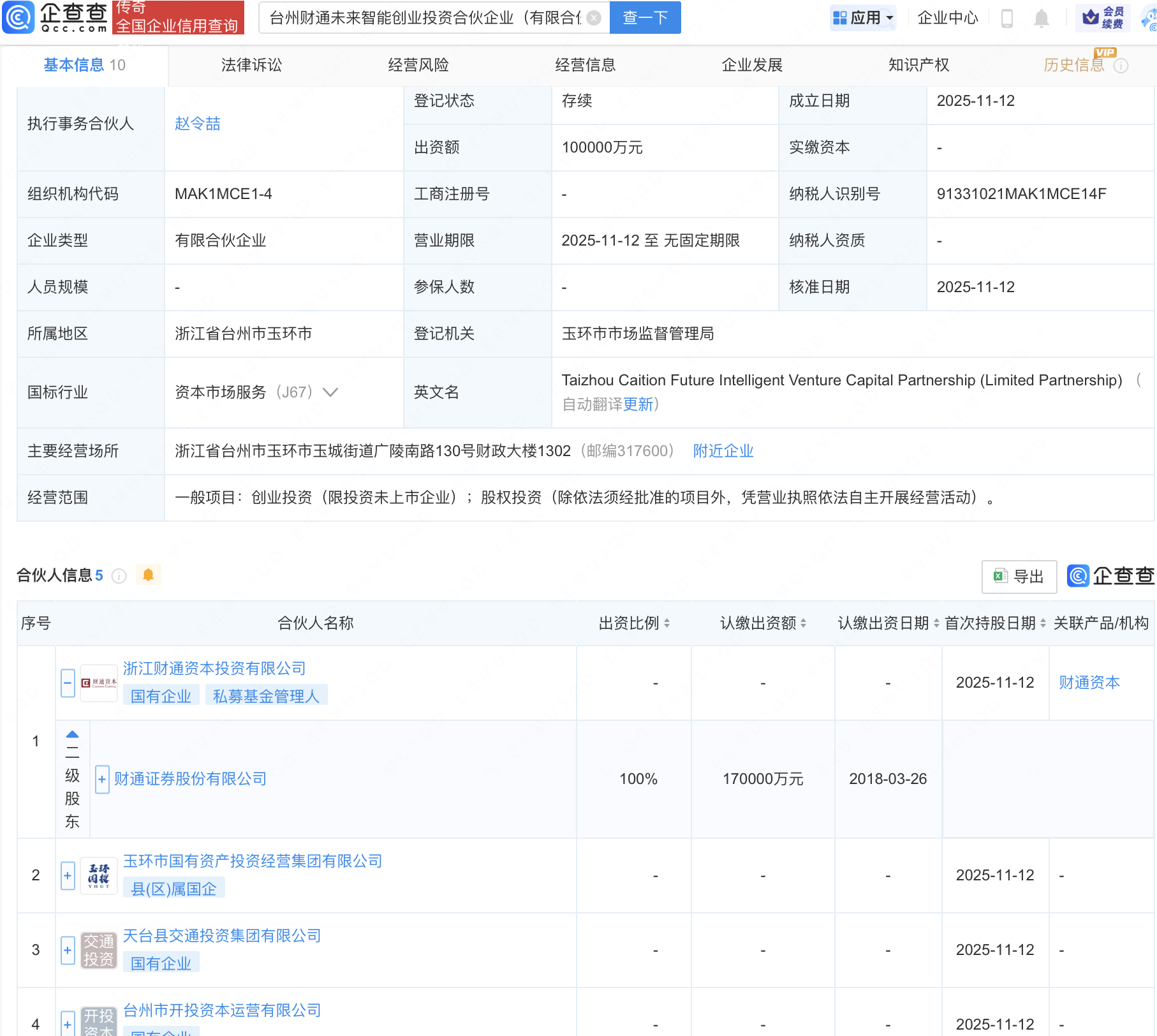Expand the 资本市场服务 industry chevron
The width and height of the screenshot is (1157, 1036).
pyautogui.click(x=330, y=392)
